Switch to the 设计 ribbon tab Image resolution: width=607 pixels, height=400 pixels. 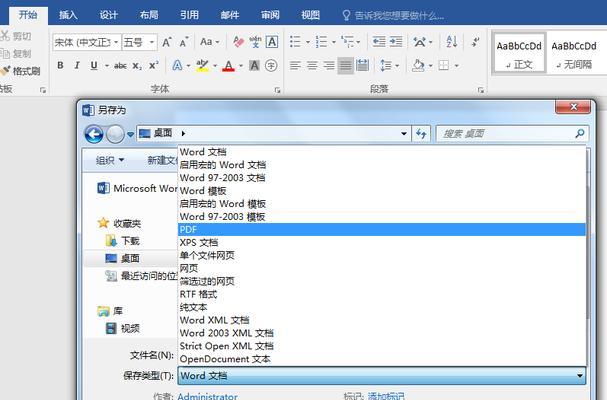(109, 15)
